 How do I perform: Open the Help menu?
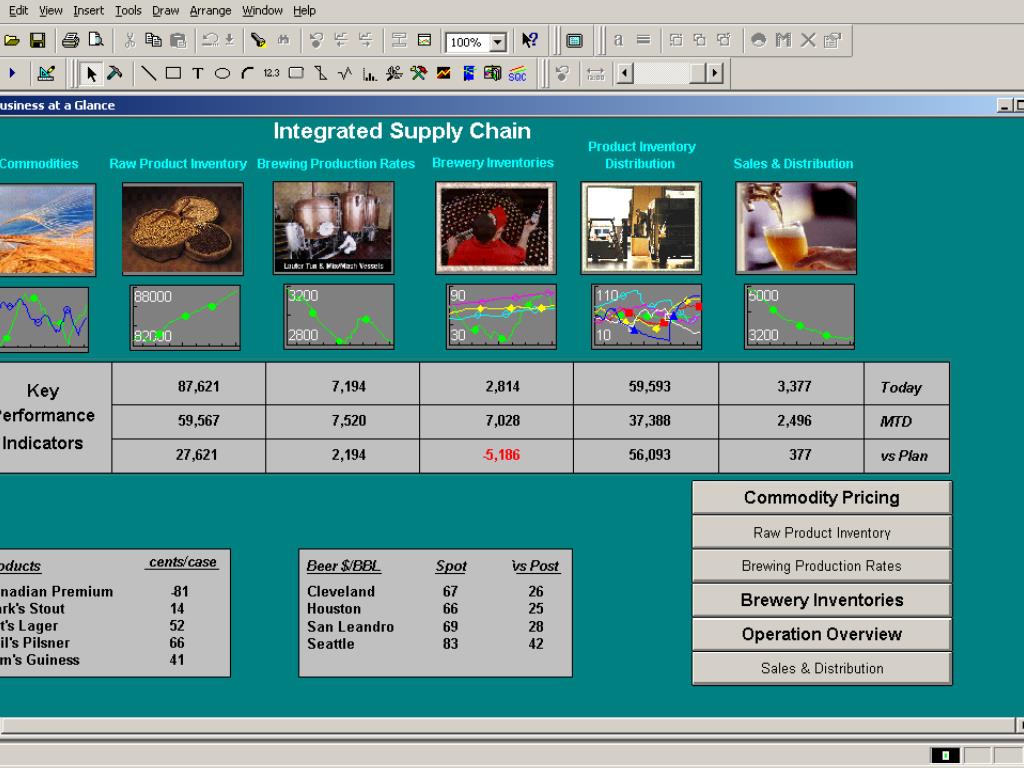[x=304, y=10]
